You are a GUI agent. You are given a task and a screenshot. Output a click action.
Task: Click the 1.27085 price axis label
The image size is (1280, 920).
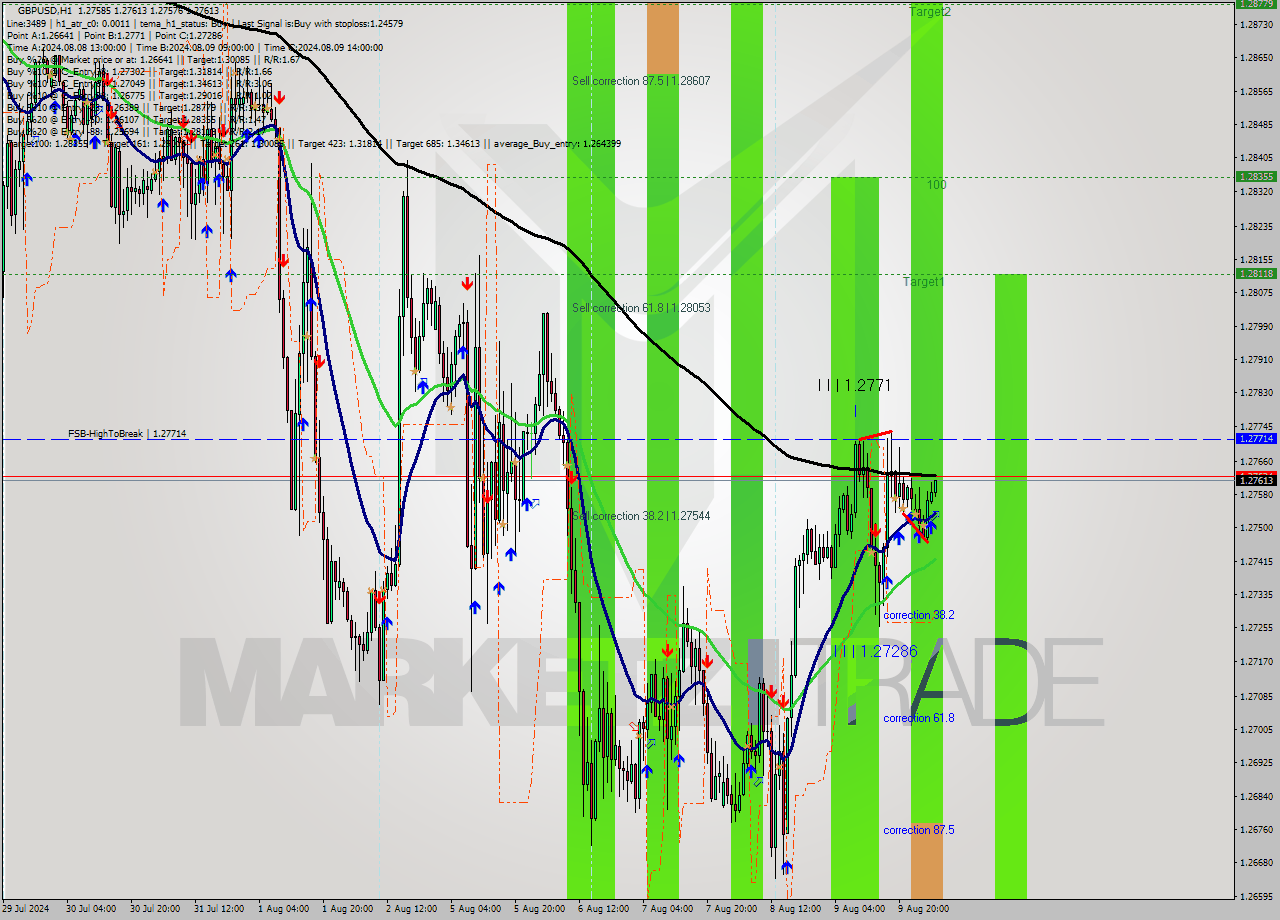1255,696
